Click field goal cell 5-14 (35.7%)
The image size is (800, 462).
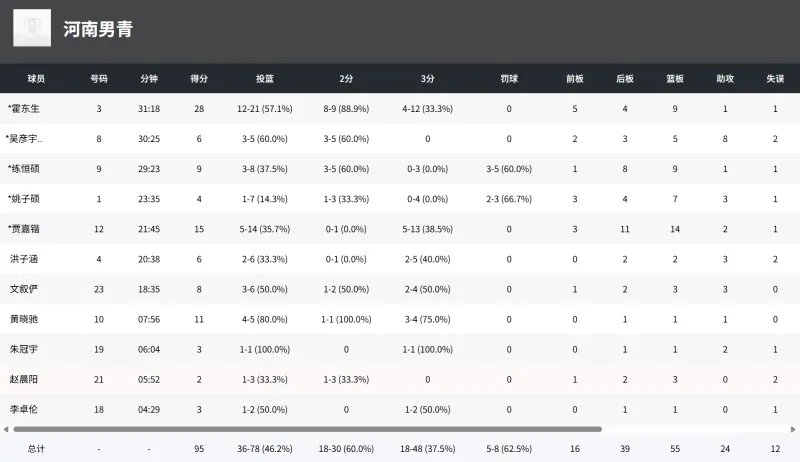point(265,229)
